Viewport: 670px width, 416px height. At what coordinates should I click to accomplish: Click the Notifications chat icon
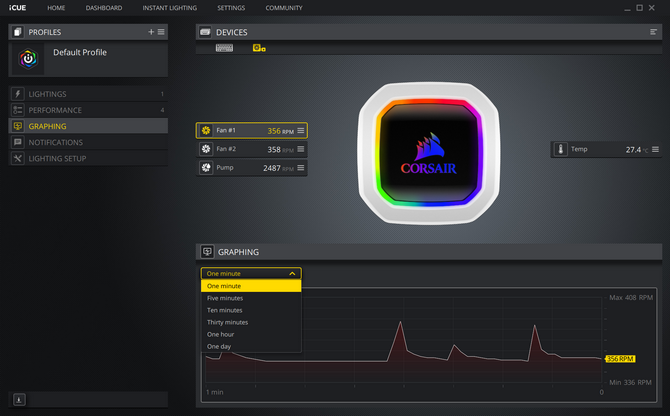point(18,142)
